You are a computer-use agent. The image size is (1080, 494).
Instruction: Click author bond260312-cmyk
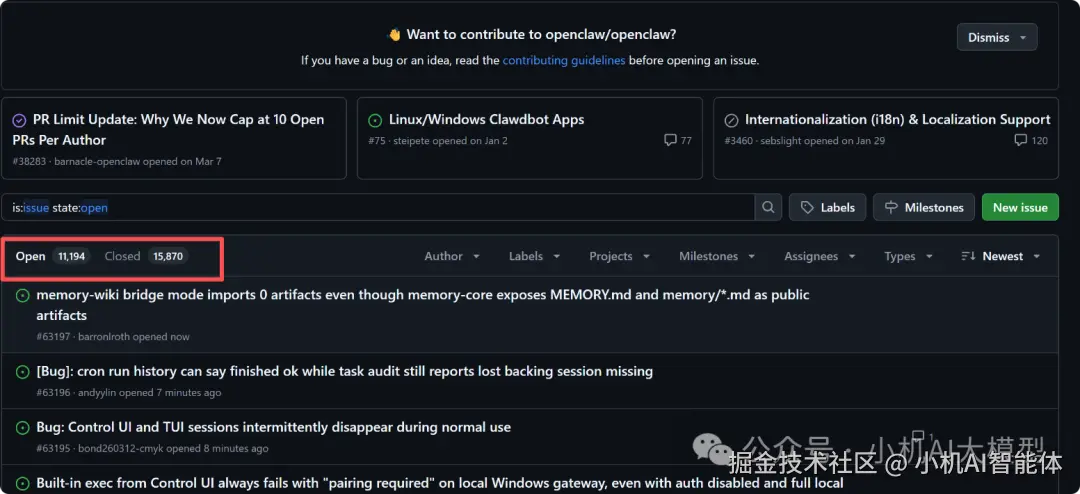(x=121, y=449)
